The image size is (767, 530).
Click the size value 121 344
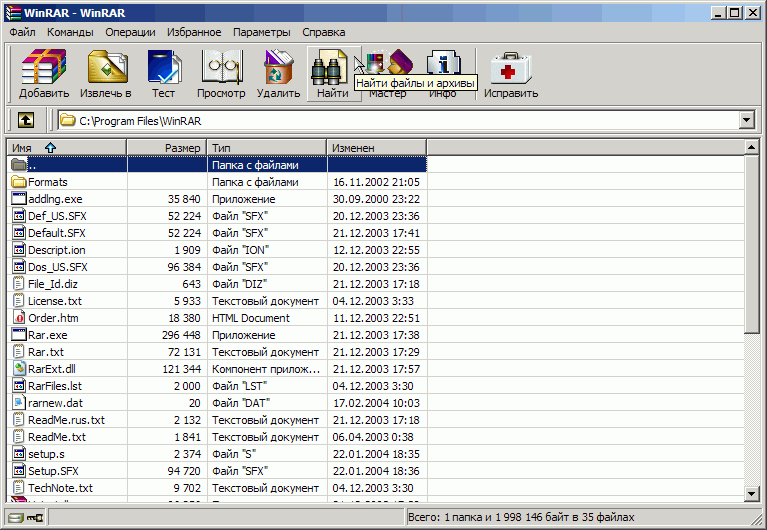pyautogui.click(x=181, y=369)
